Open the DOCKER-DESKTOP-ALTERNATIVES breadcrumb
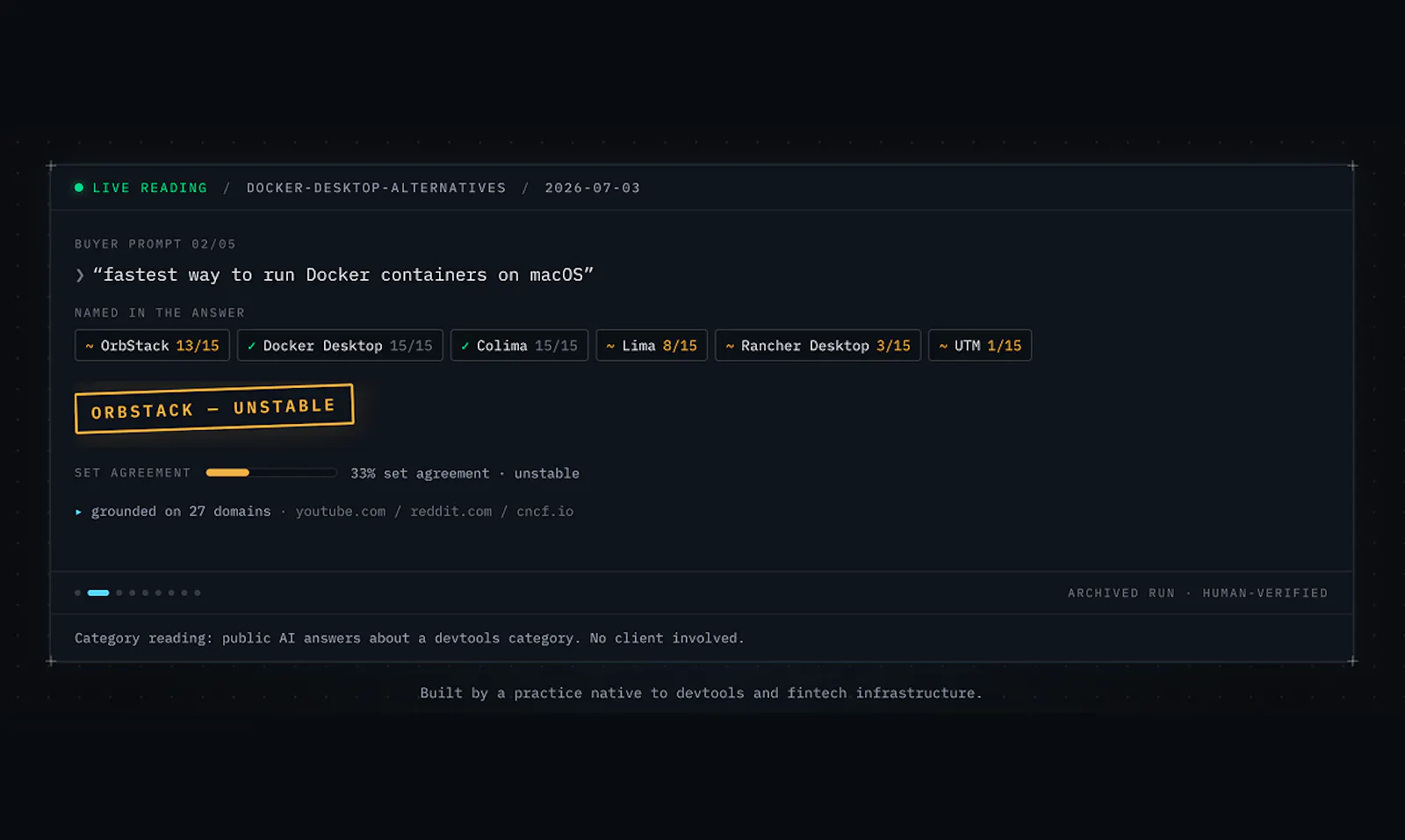Image resolution: width=1405 pixels, height=840 pixels. point(376,188)
